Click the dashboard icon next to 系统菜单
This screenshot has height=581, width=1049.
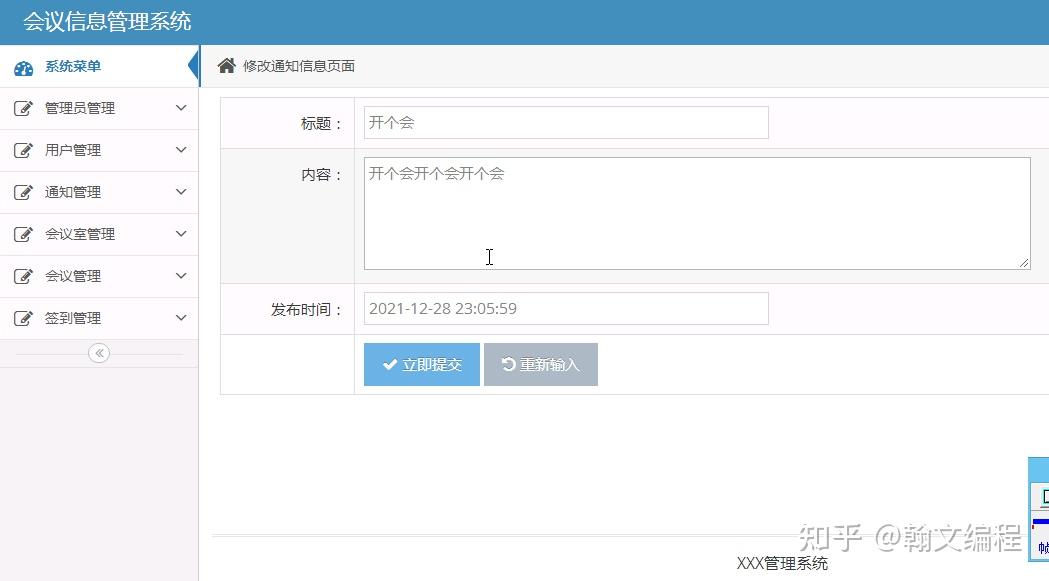point(24,65)
